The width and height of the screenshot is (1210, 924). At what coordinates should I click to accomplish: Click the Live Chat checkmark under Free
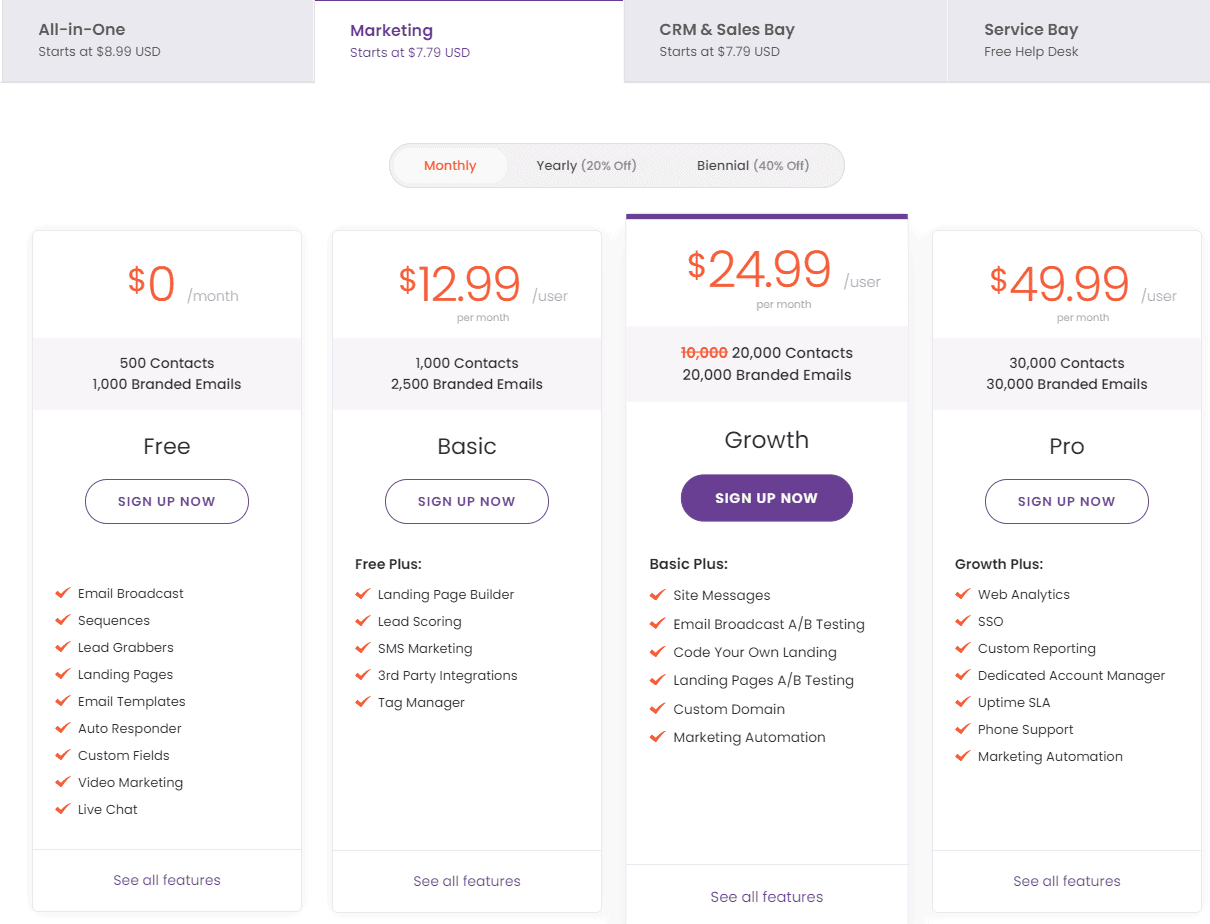tap(64, 809)
